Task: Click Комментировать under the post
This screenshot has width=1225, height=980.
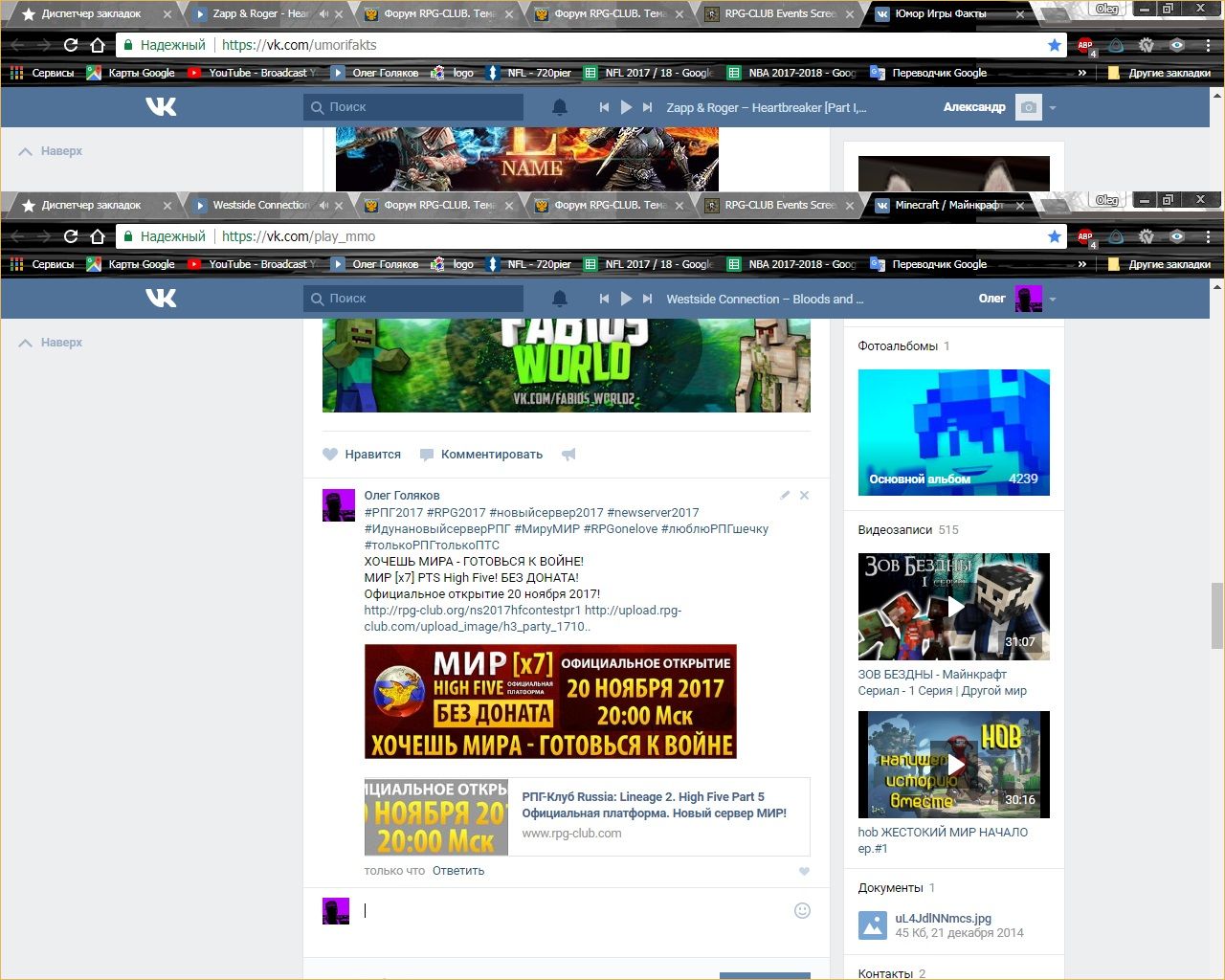Action: point(481,455)
